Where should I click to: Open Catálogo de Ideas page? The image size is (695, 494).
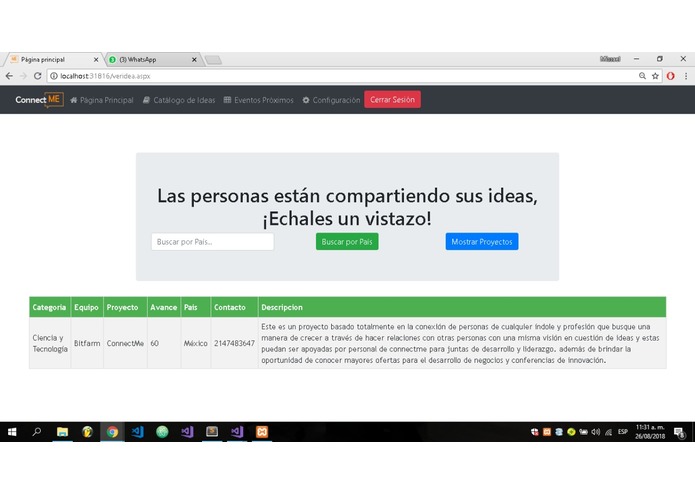pos(179,100)
